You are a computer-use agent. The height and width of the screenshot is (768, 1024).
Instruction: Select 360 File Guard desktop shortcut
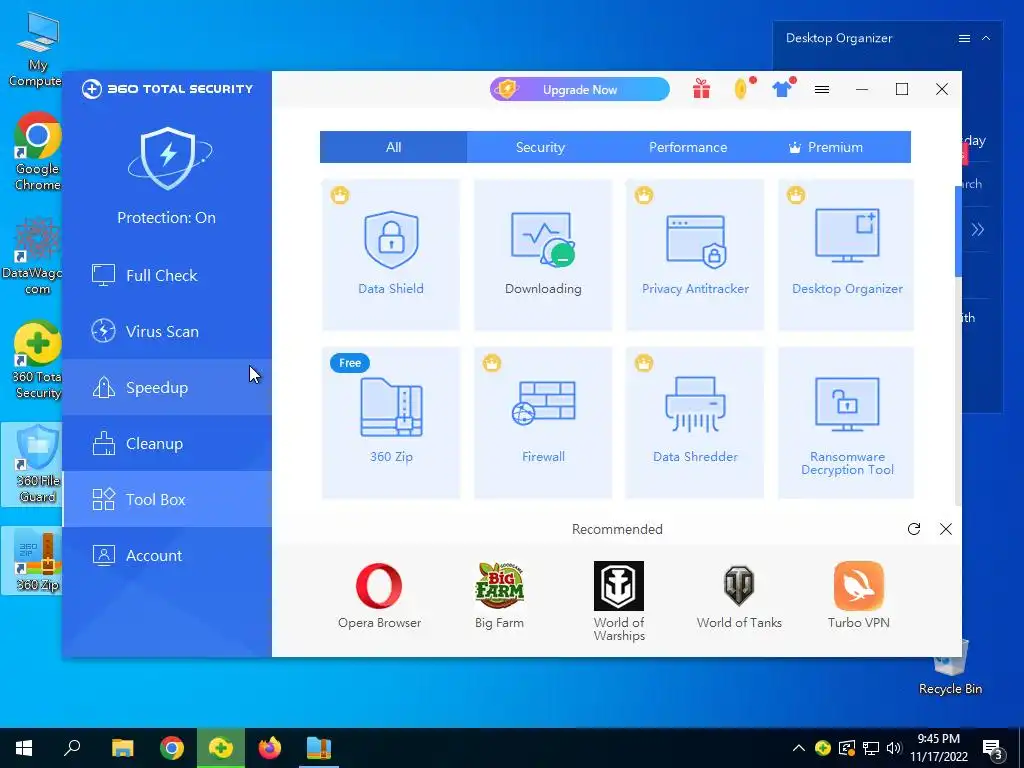tap(34, 464)
